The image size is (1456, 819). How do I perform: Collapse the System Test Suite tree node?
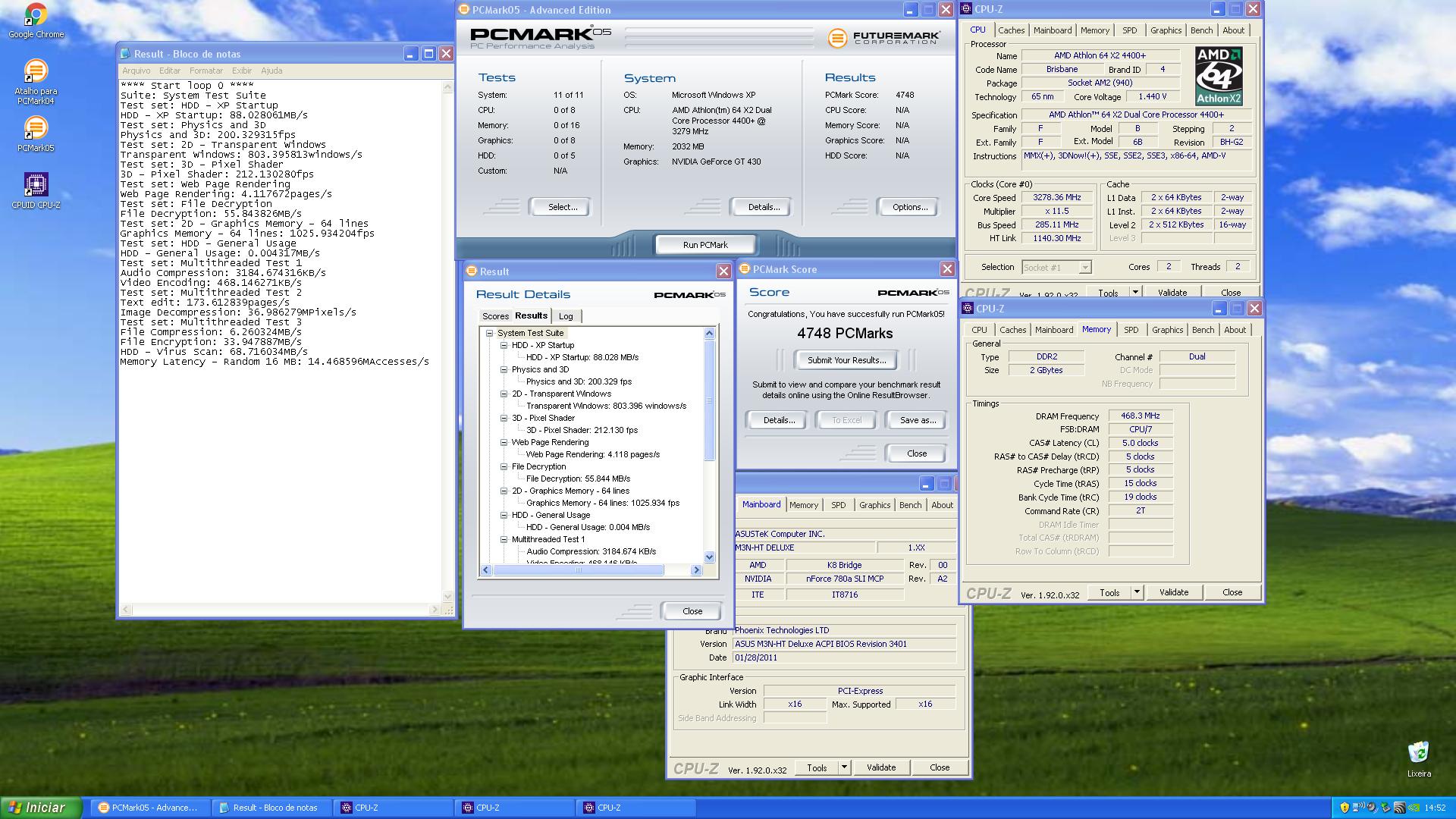[490, 333]
